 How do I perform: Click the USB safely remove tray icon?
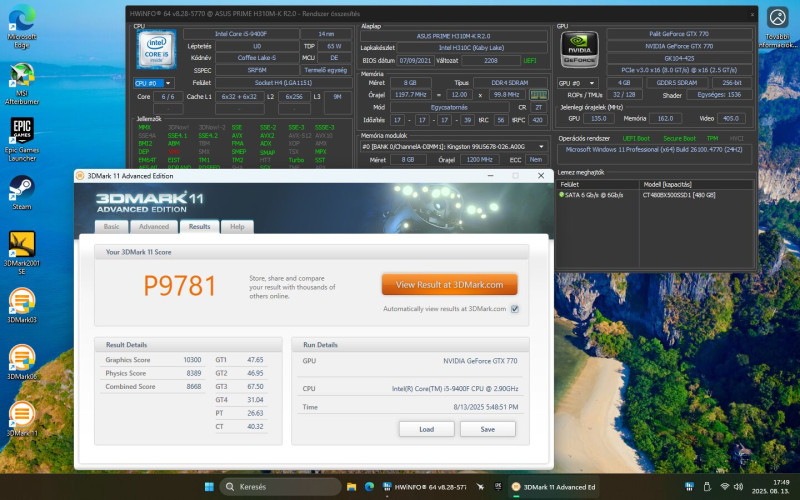pyautogui.click(x=707, y=486)
